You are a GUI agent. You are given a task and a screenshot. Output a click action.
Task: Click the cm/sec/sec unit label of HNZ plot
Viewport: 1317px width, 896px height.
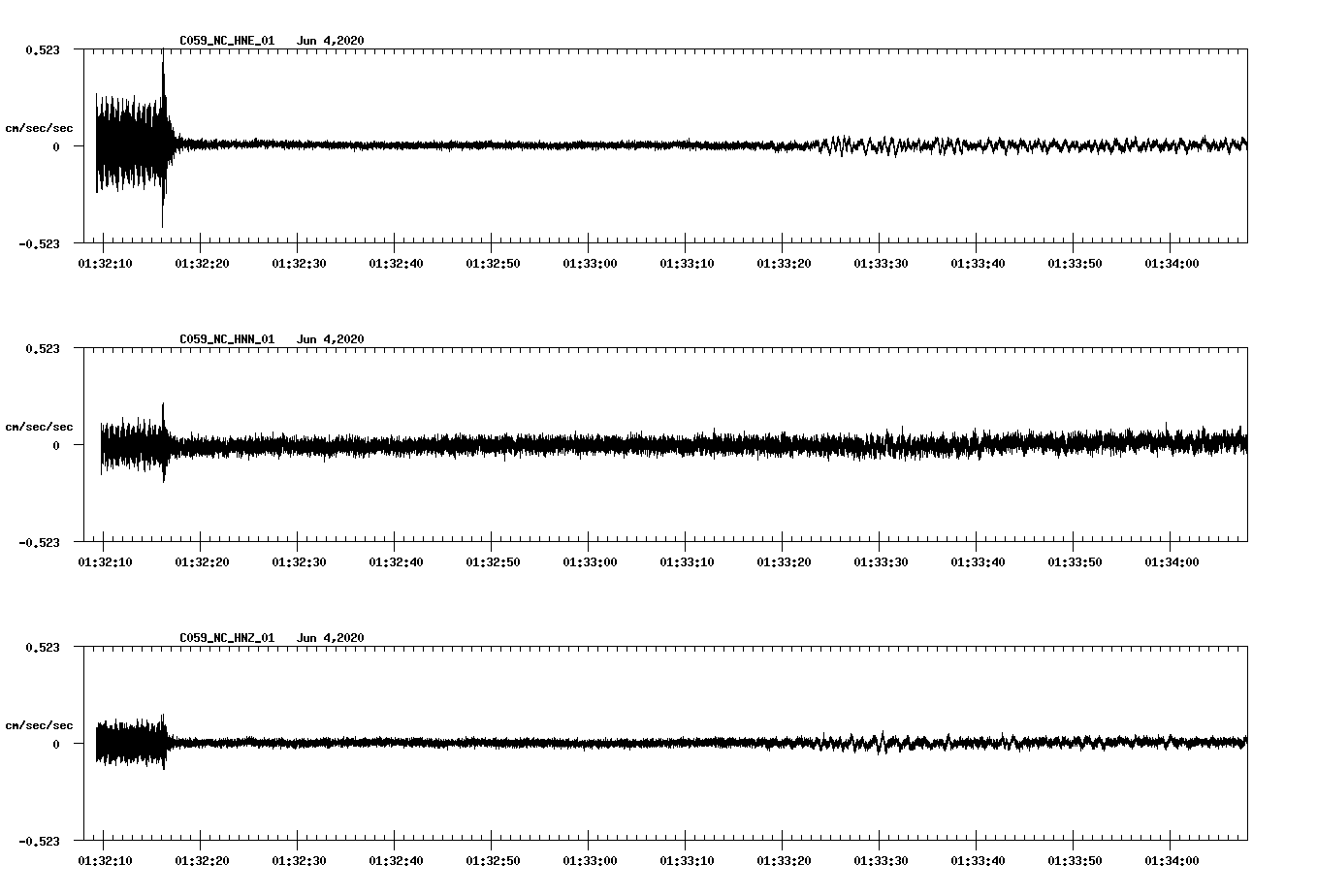[39, 725]
